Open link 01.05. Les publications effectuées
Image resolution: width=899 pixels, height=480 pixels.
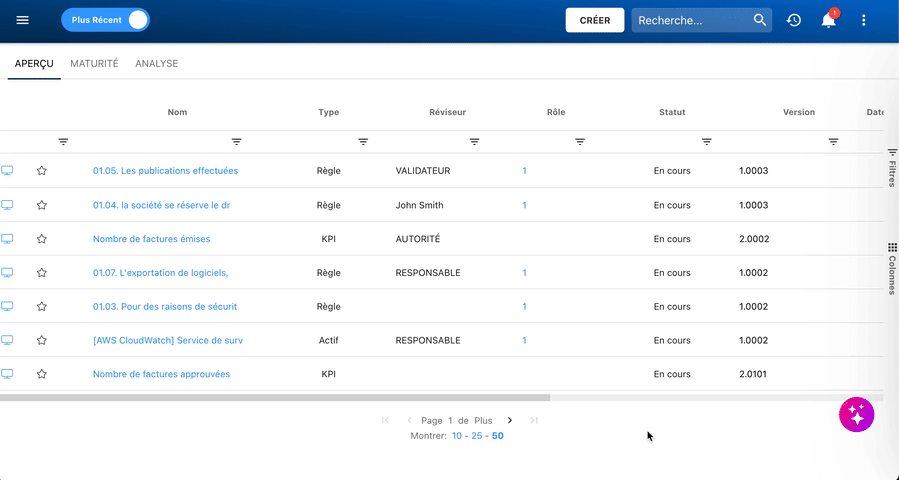pos(165,171)
